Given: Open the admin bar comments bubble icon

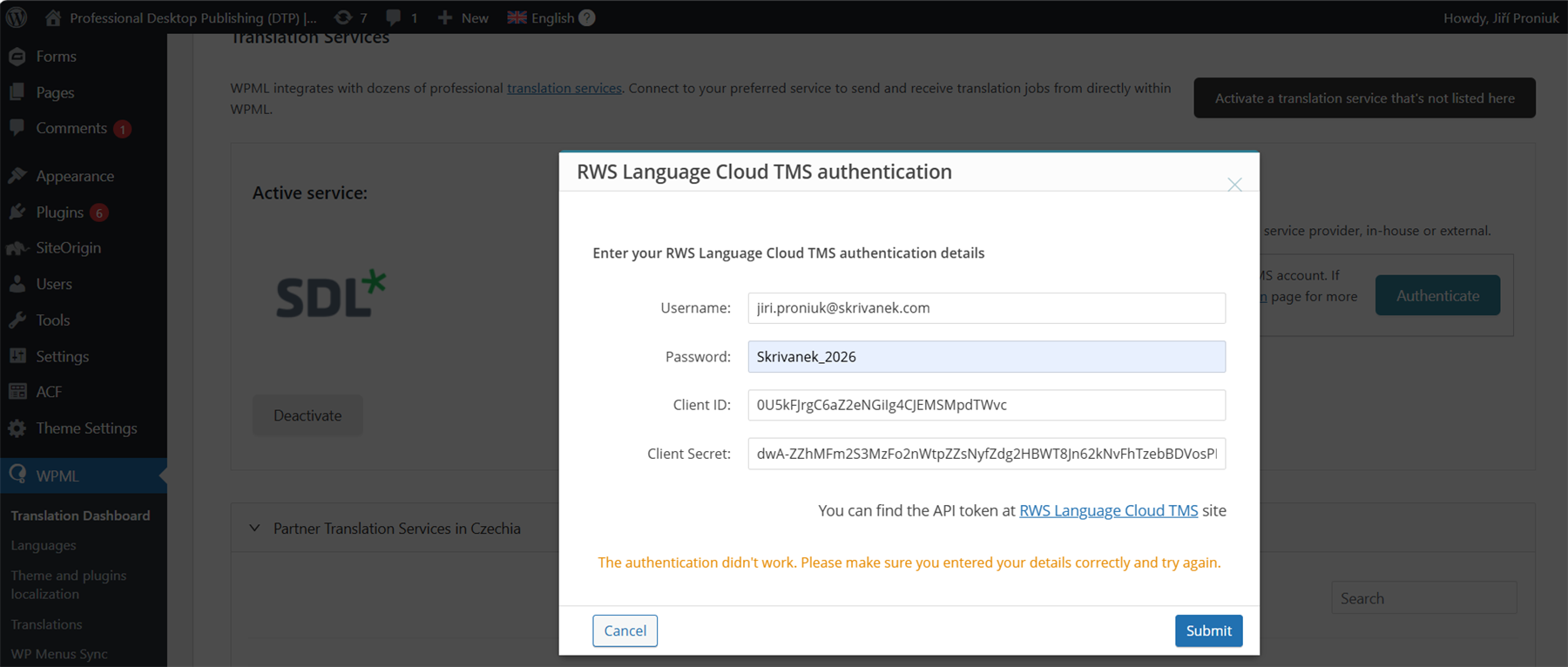Looking at the screenshot, I should pyautogui.click(x=394, y=17).
